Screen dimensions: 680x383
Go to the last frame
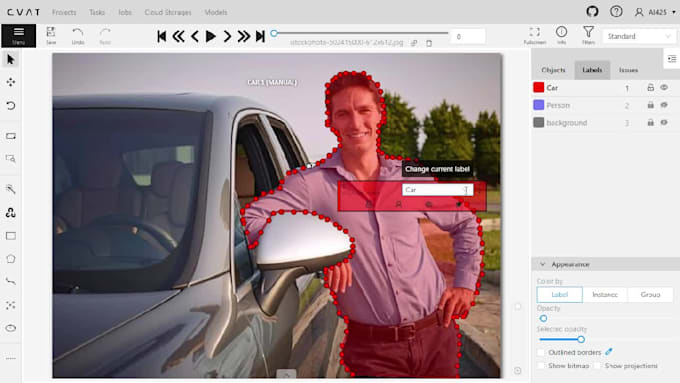pos(260,36)
